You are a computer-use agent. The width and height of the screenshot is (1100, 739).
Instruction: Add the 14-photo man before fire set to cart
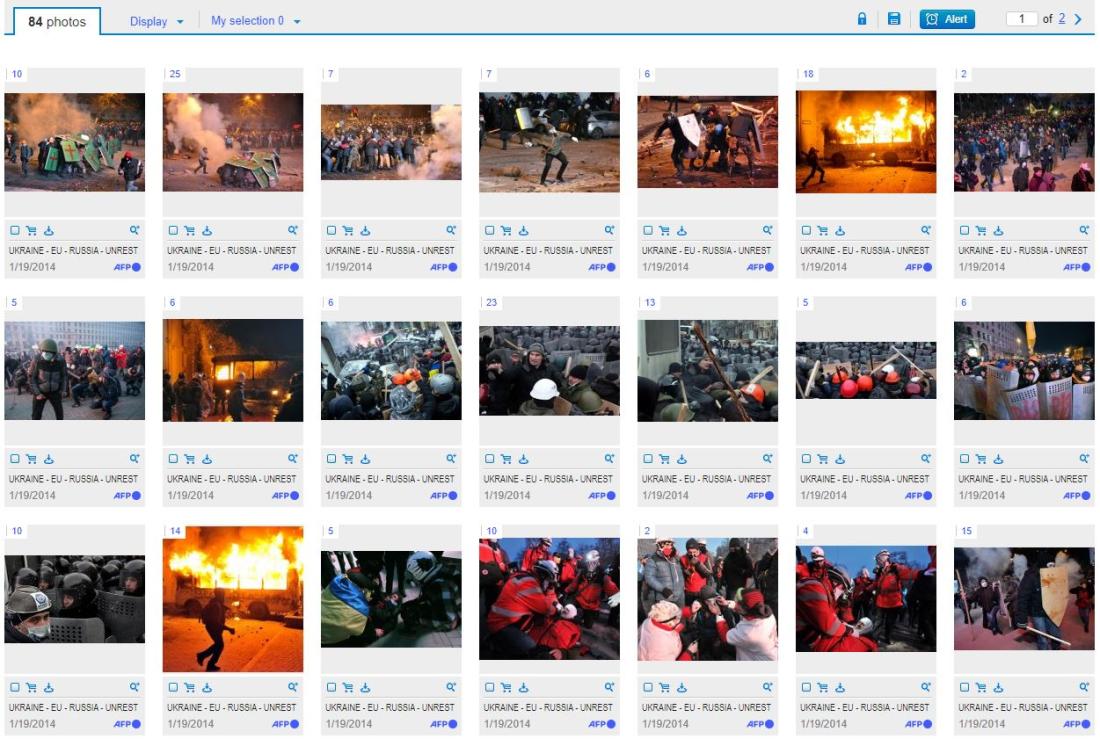tap(189, 688)
